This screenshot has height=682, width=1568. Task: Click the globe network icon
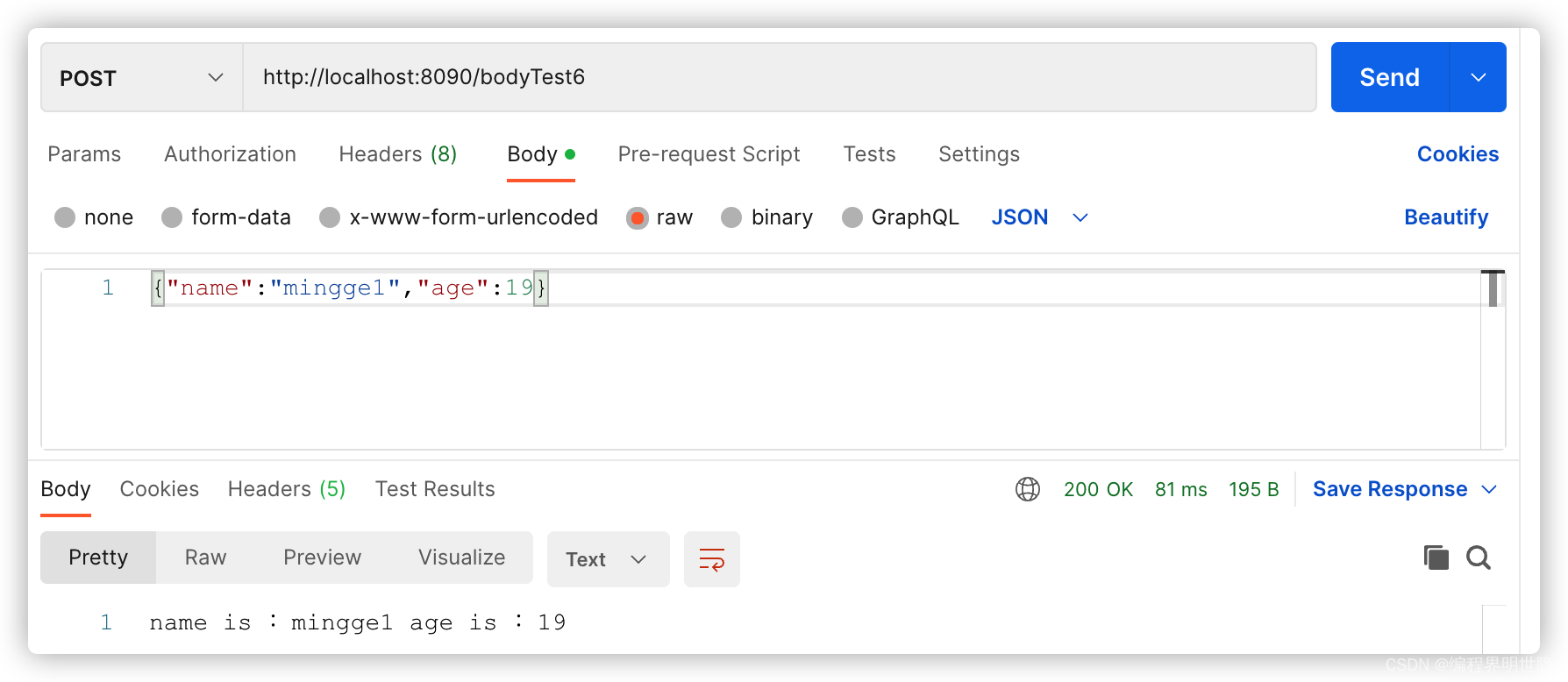[1028, 489]
